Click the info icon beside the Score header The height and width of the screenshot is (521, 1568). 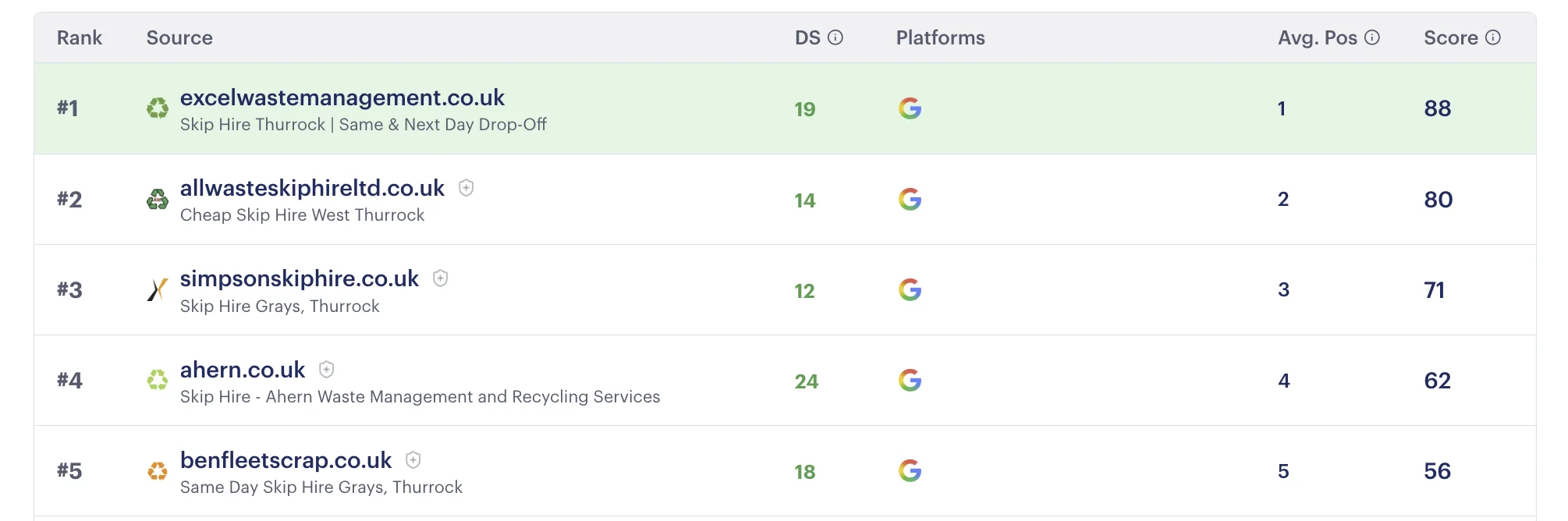(x=1492, y=37)
